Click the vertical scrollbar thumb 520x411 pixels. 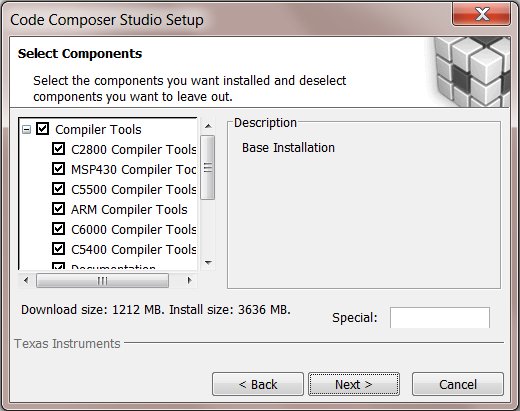pyautogui.click(x=208, y=167)
